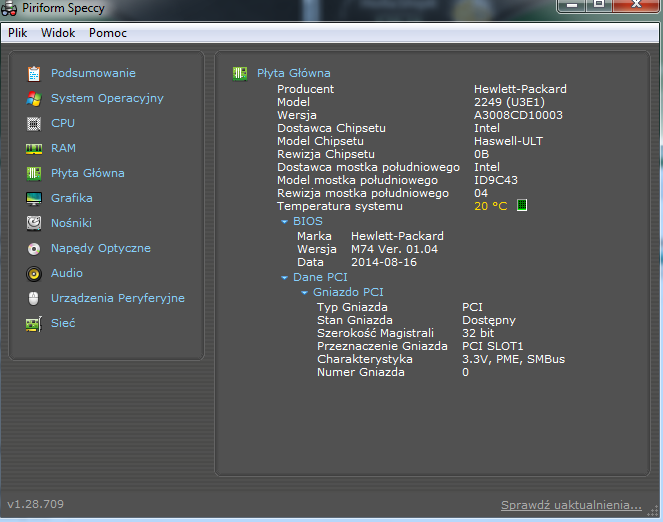Click the Dostawca Chipsetu label
Screen dimensions: 663x522
click(x=331, y=128)
